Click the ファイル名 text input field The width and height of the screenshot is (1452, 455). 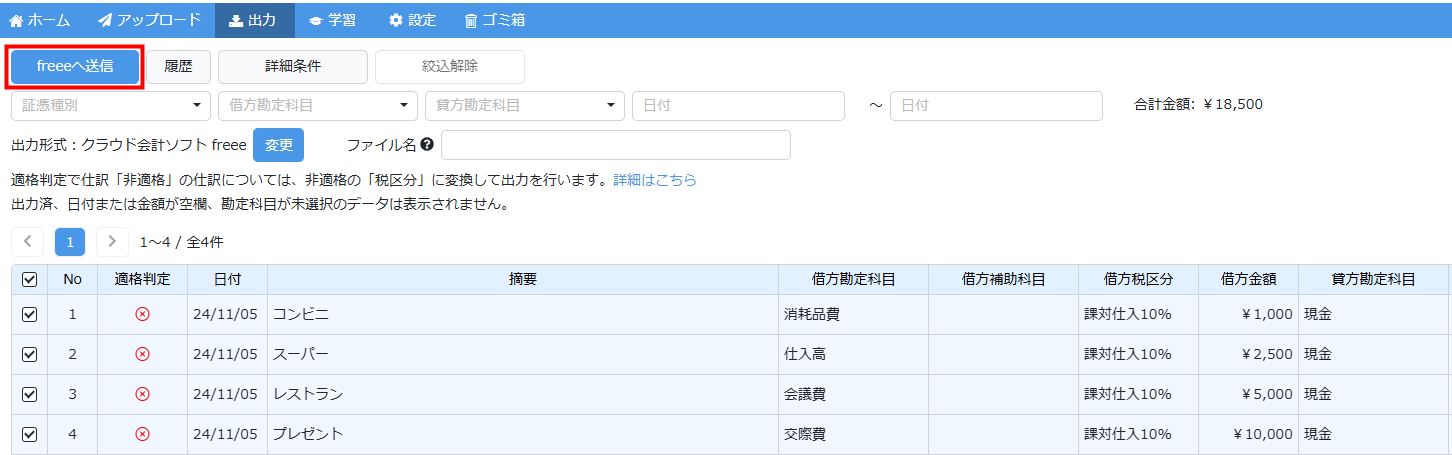[615, 145]
